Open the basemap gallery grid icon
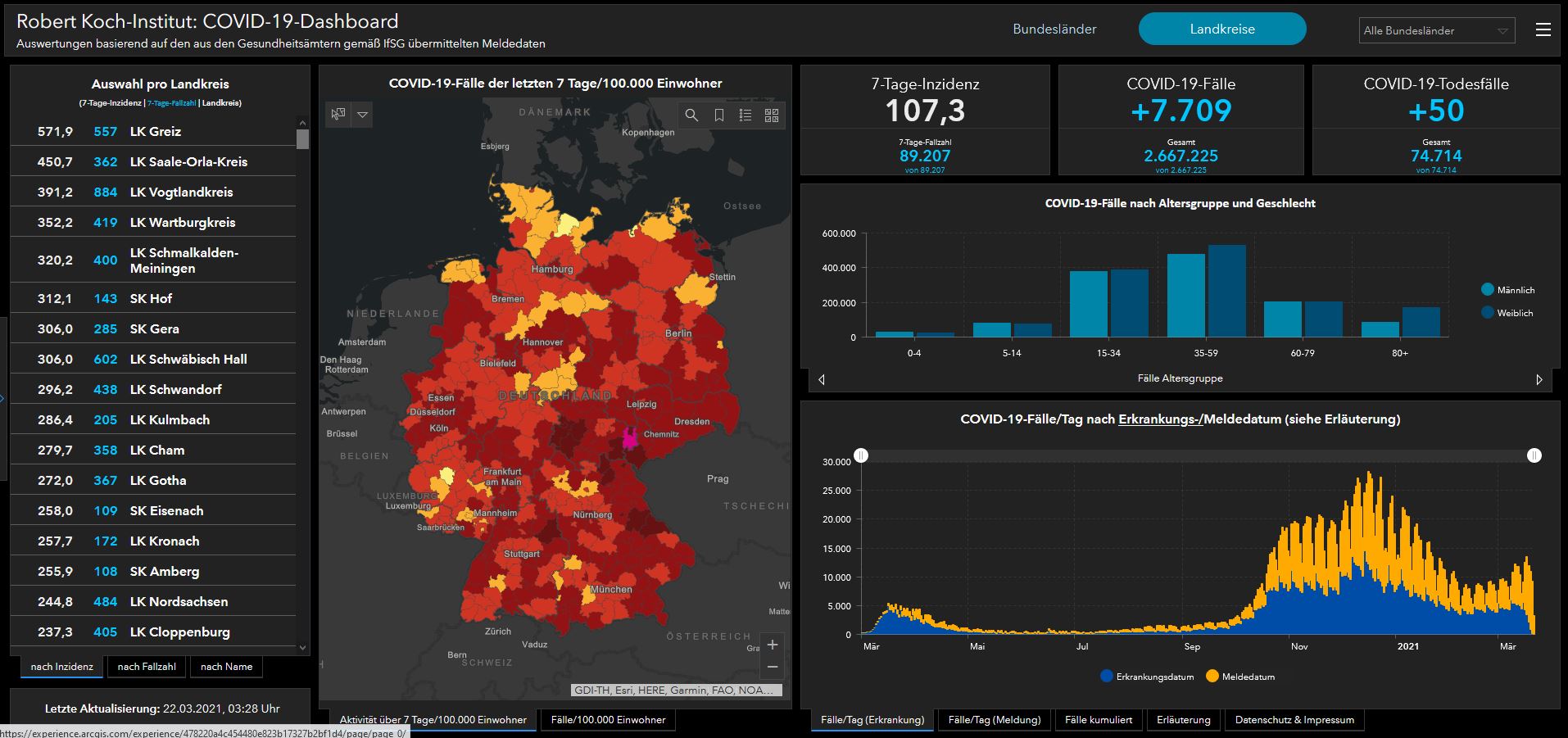 coord(772,115)
